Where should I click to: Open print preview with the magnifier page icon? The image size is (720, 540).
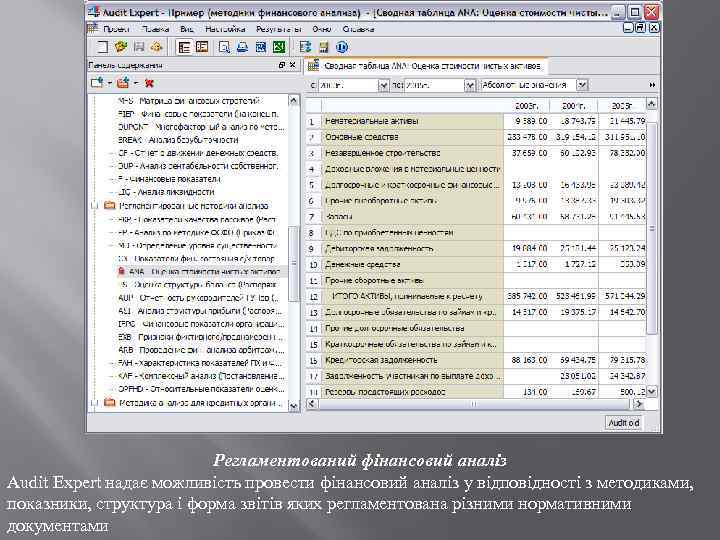point(224,47)
